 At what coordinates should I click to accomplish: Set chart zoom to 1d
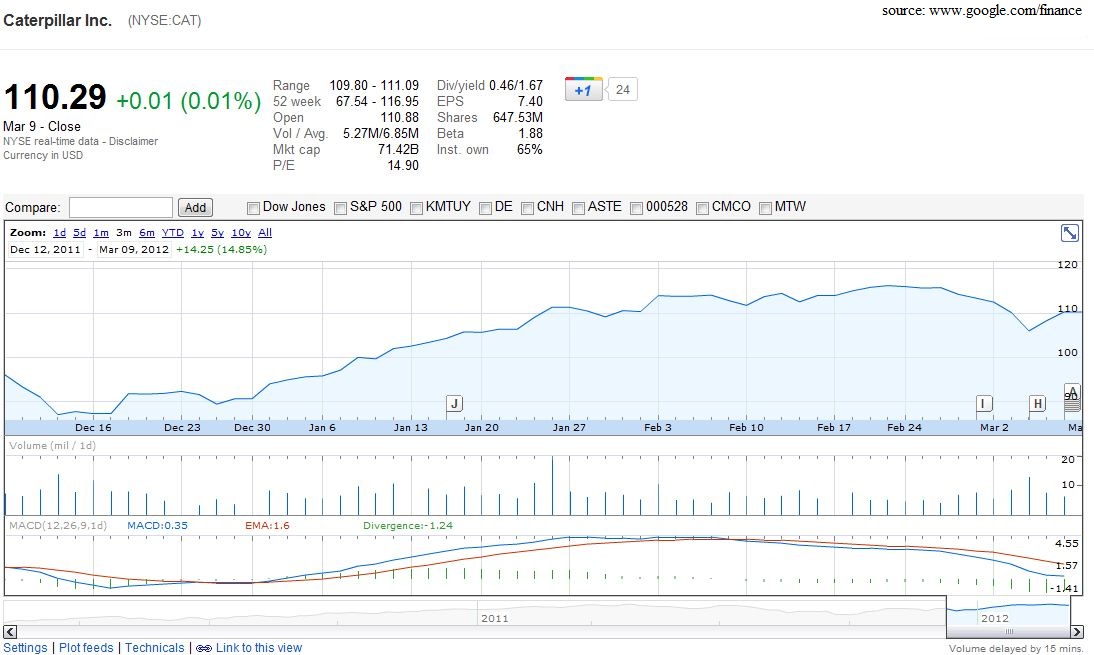tap(59, 233)
